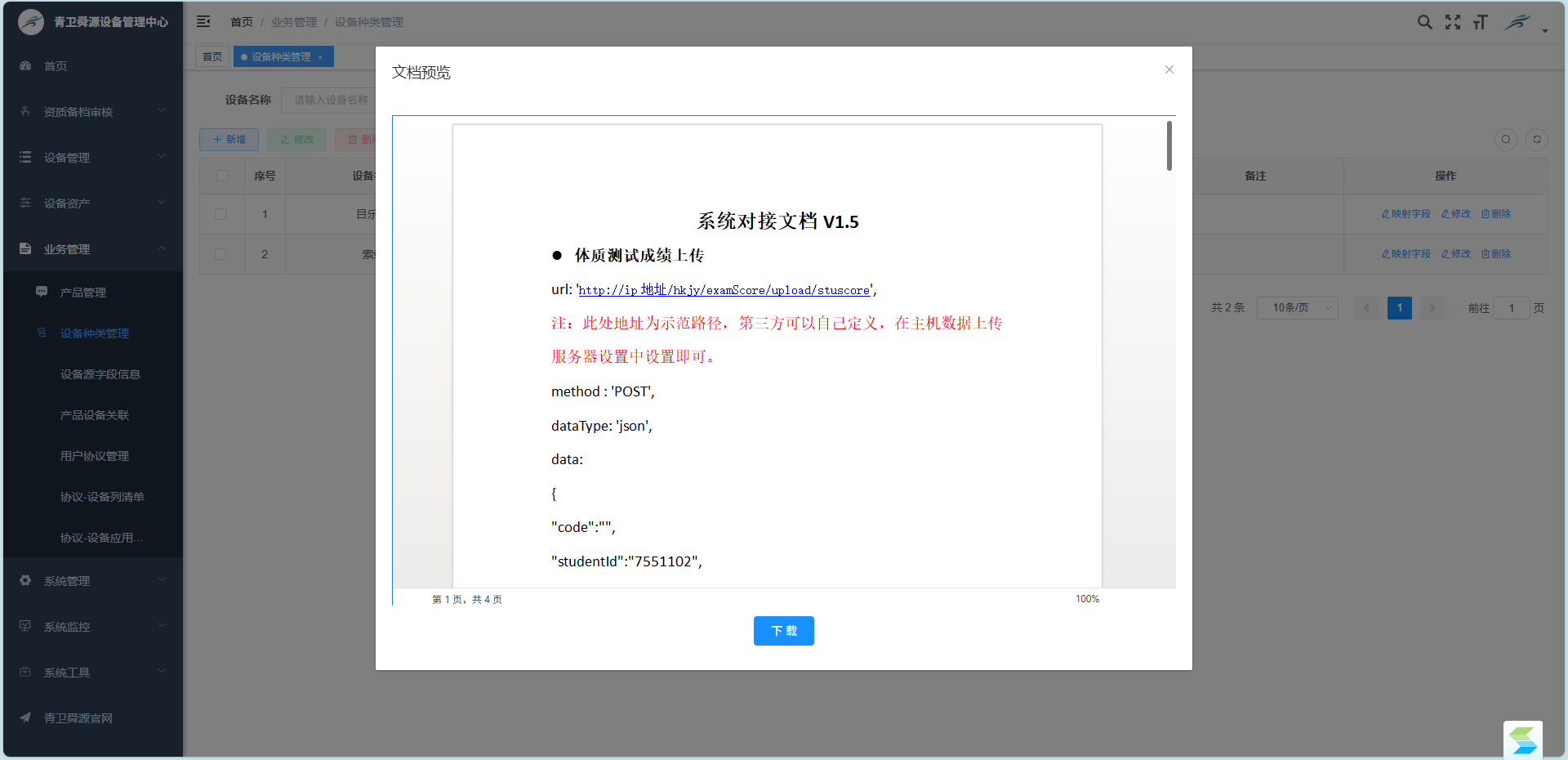Close the 文档预览 dialog

click(1169, 69)
